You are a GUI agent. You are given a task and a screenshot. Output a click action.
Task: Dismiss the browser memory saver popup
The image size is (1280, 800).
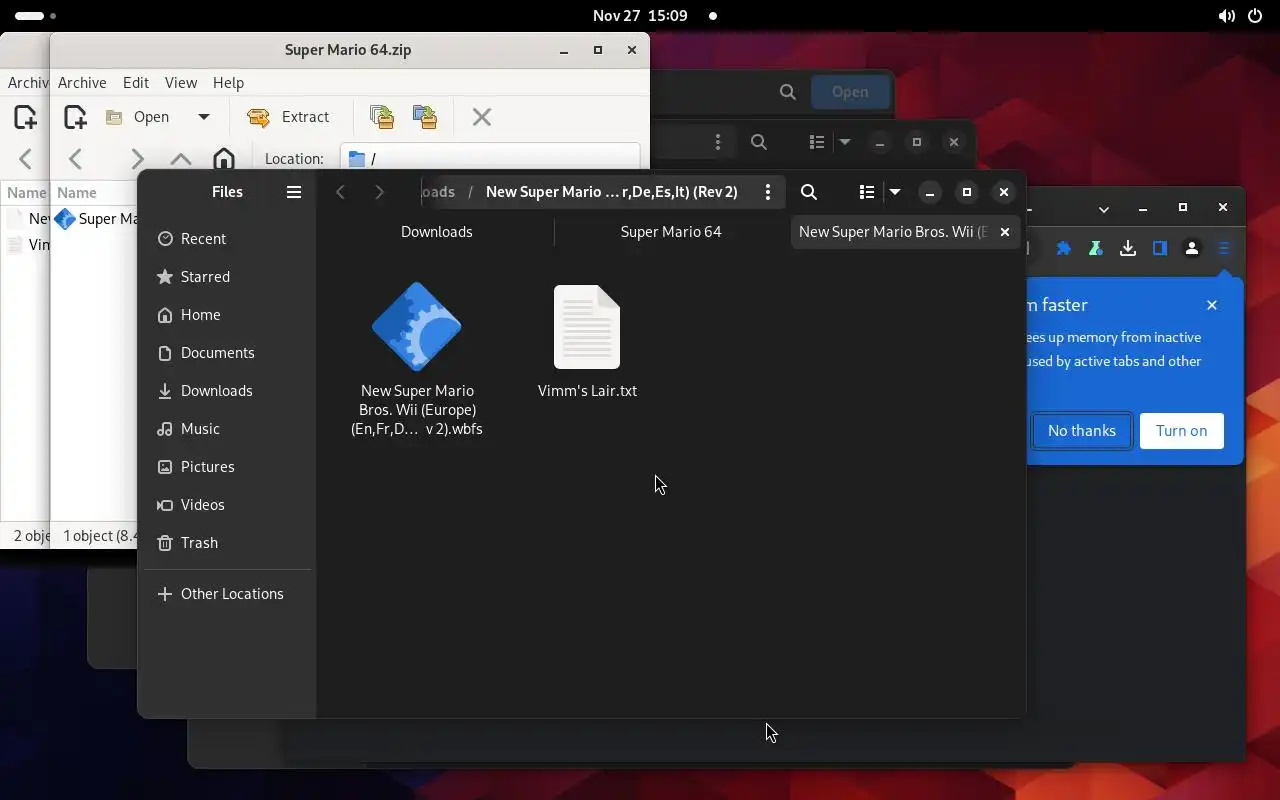[1212, 305]
